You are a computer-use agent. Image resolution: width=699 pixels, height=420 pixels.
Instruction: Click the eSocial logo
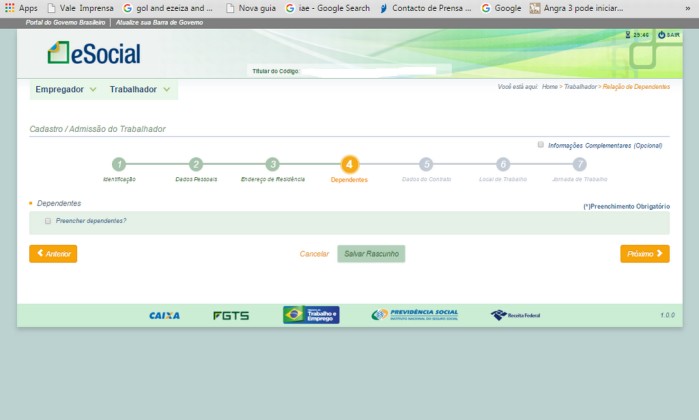[93, 53]
